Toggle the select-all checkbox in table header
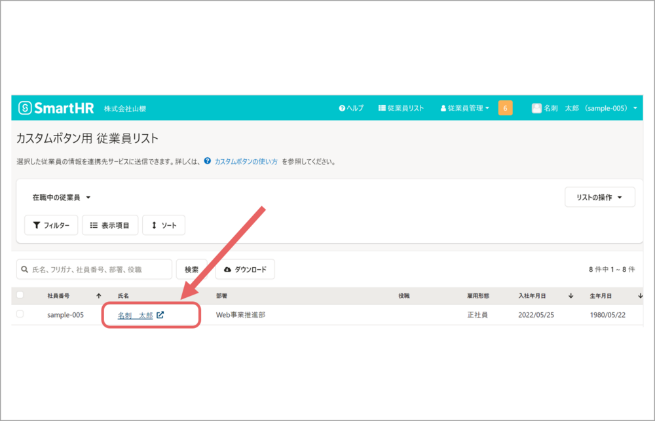This screenshot has height=421, width=655. click(20, 296)
